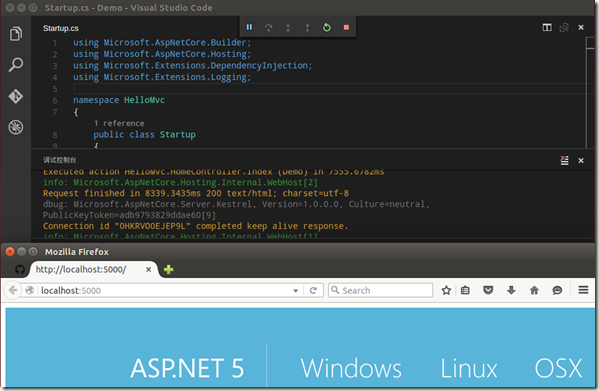Open the Search view in activity bar

coord(16,65)
